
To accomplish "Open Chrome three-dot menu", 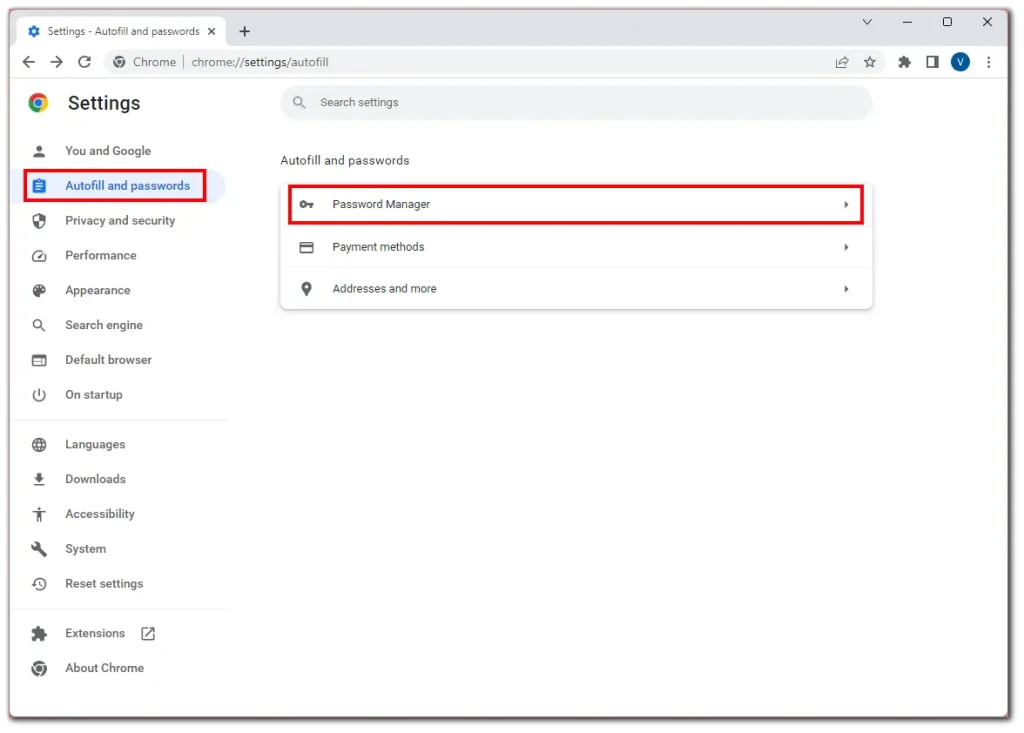I will (988, 62).
